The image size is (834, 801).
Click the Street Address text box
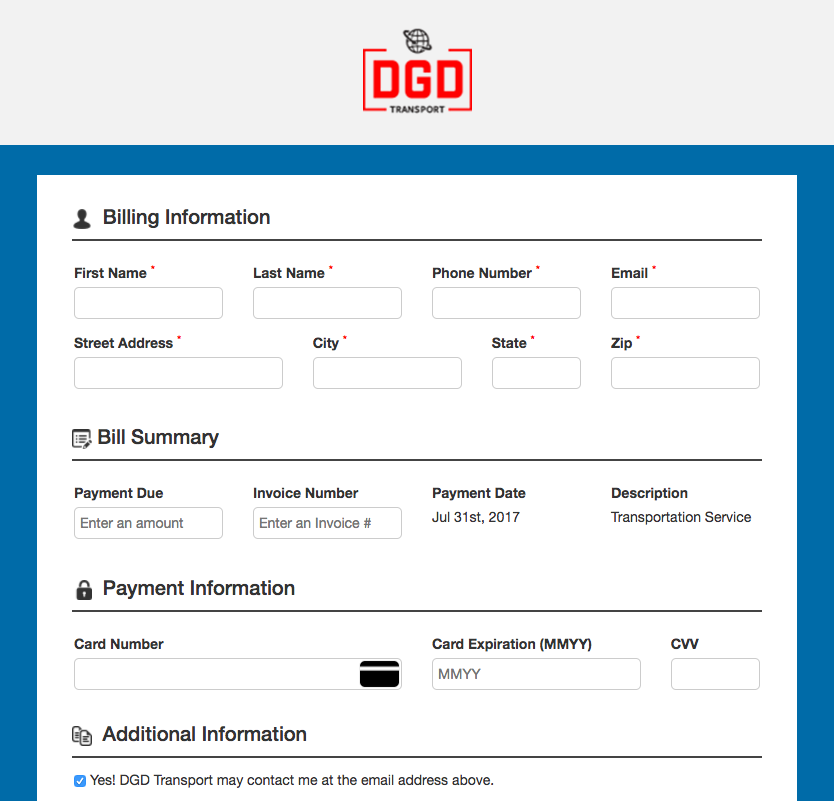[x=178, y=373]
